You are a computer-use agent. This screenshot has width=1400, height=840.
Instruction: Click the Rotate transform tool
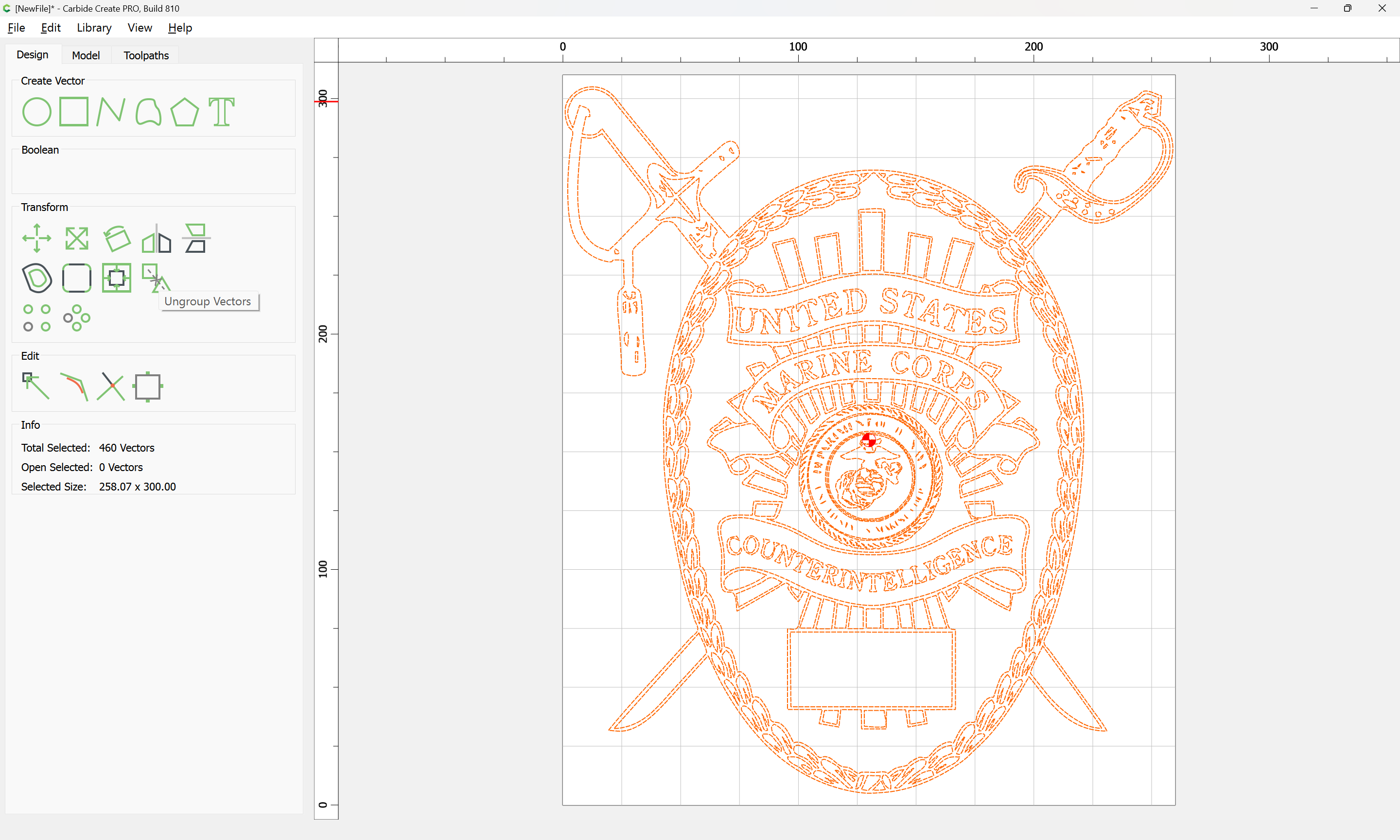click(x=117, y=238)
